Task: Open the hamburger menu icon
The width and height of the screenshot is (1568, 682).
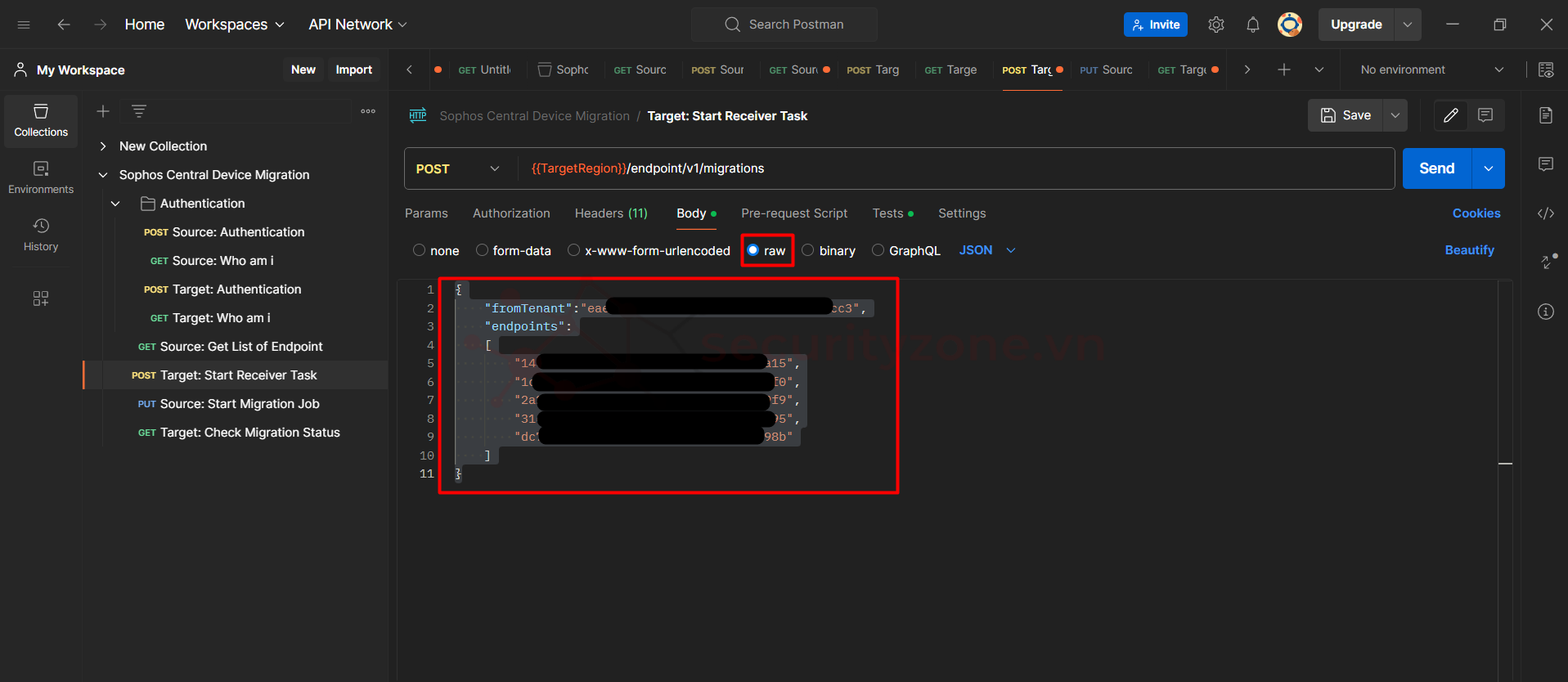Action: [24, 25]
